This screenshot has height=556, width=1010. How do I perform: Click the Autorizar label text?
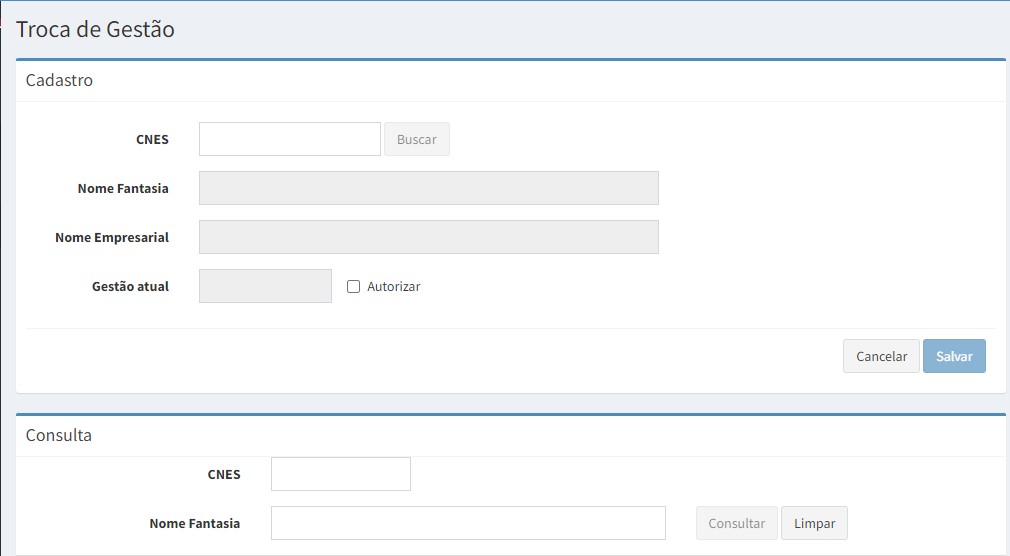(x=393, y=287)
